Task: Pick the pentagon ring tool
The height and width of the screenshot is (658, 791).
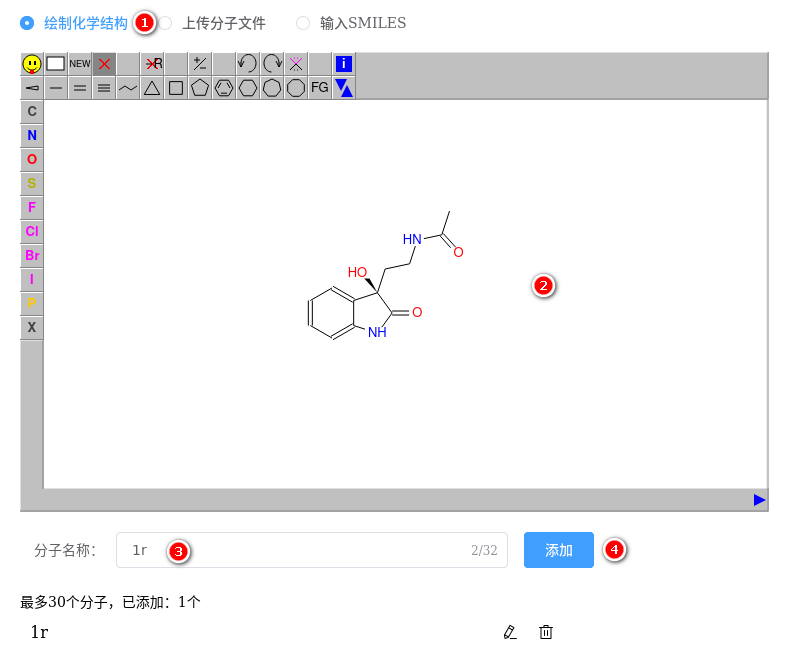Action: pyautogui.click(x=200, y=88)
